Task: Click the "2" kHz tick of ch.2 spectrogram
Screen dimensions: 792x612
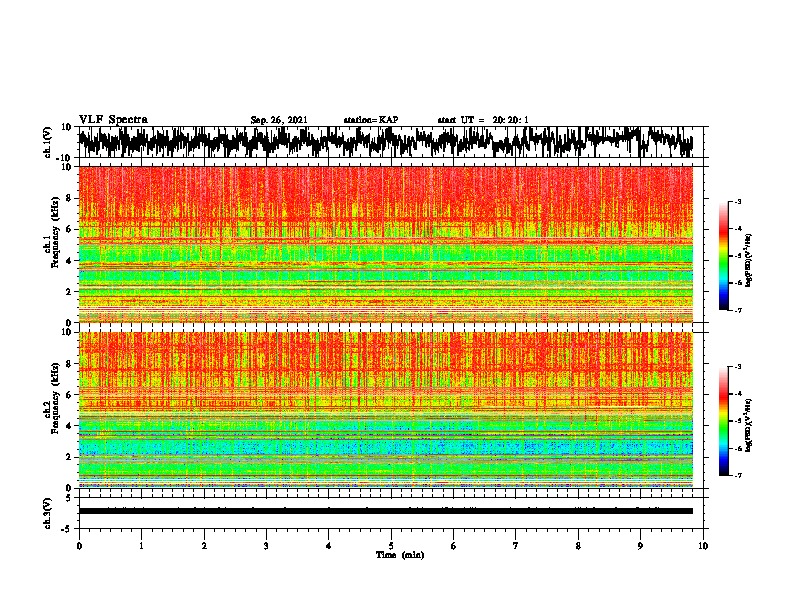Action: [x=71, y=457]
